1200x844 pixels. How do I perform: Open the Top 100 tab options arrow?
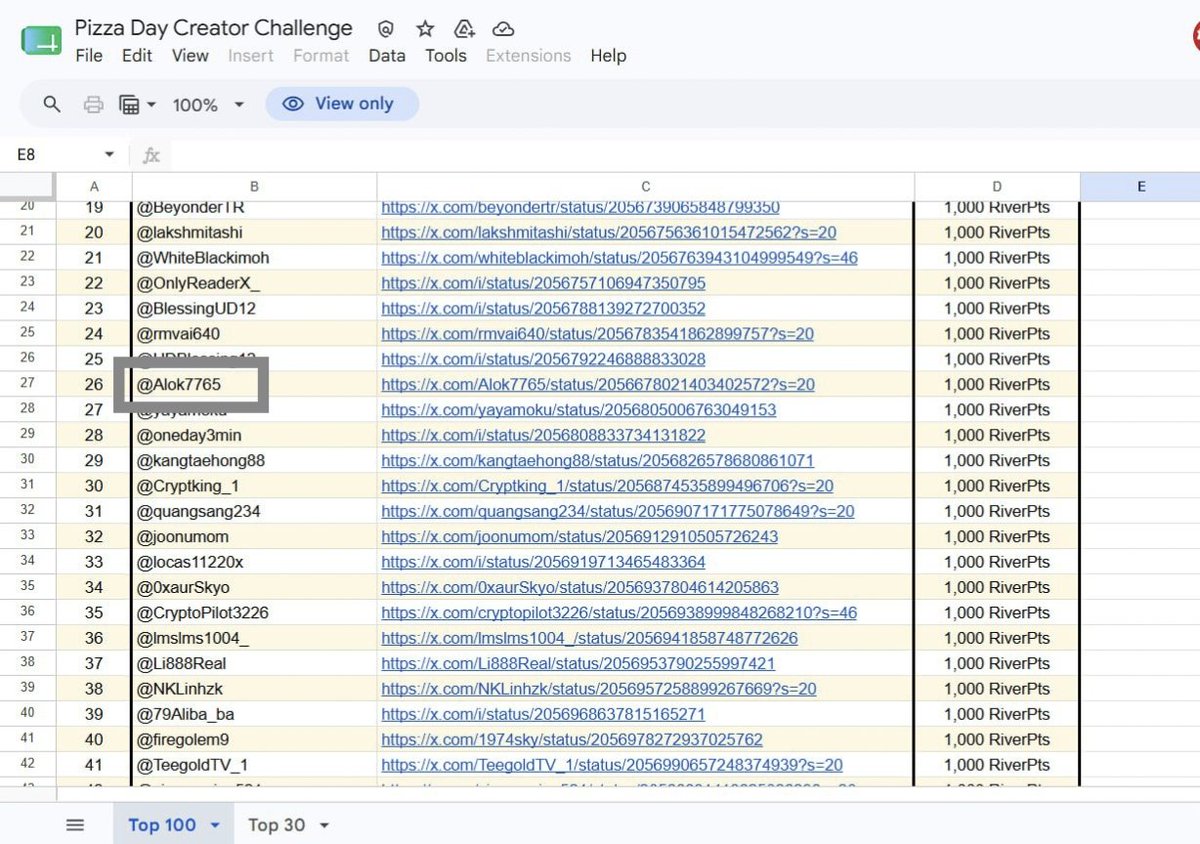click(215, 825)
